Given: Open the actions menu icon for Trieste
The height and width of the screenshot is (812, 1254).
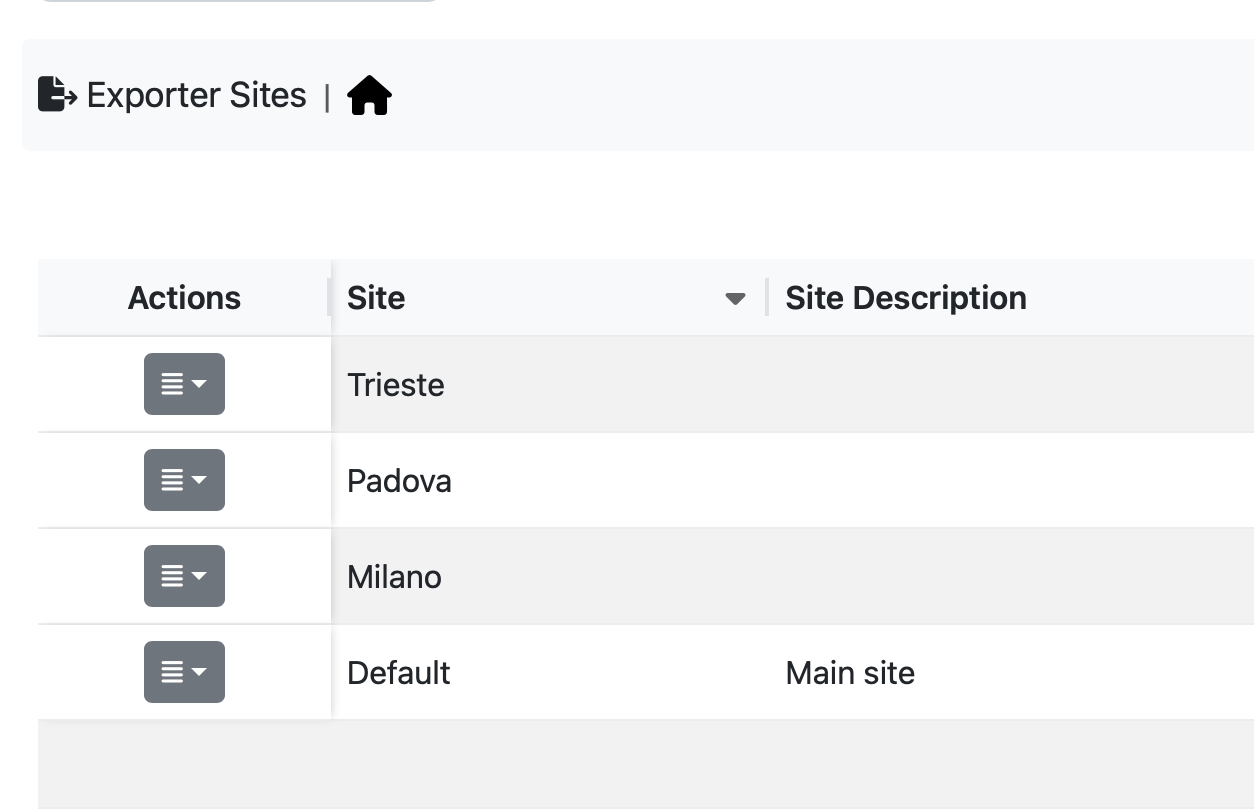Looking at the screenshot, I should click(x=183, y=384).
